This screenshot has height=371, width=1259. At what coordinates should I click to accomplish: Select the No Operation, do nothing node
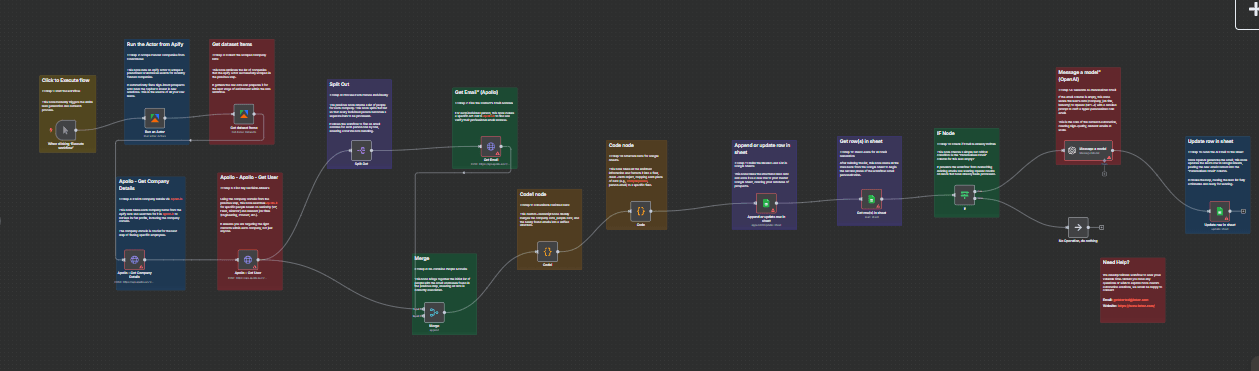[1077, 227]
